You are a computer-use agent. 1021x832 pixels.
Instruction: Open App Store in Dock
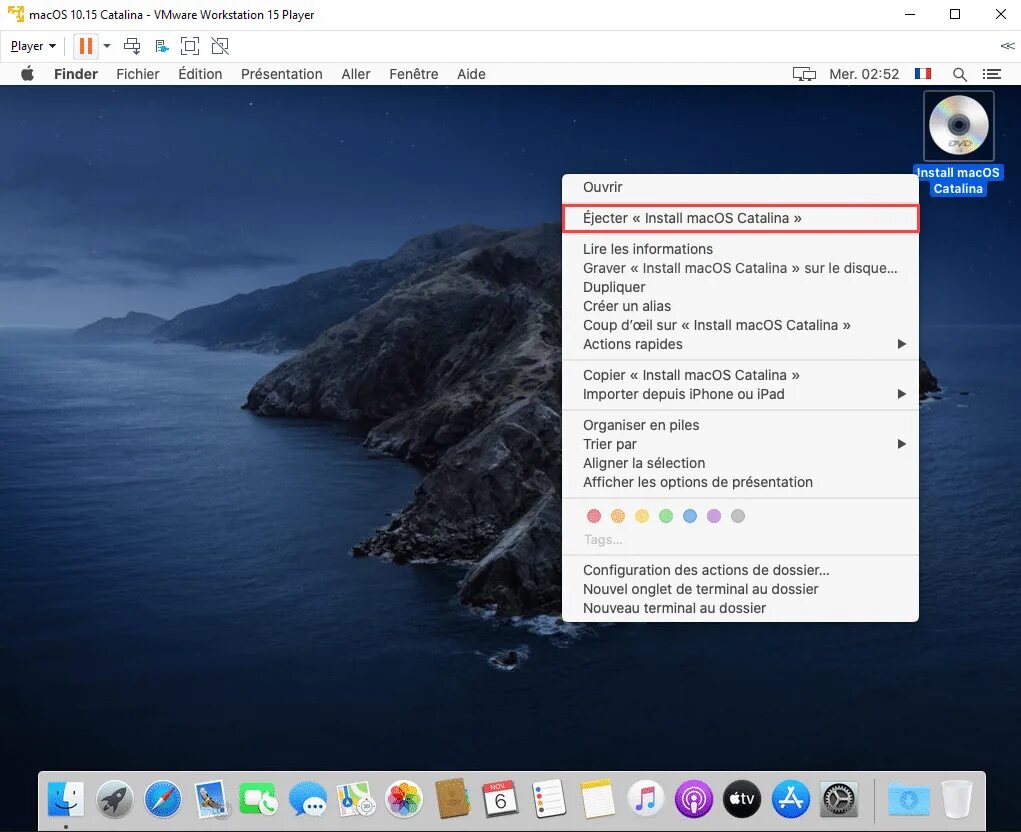coord(790,798)
